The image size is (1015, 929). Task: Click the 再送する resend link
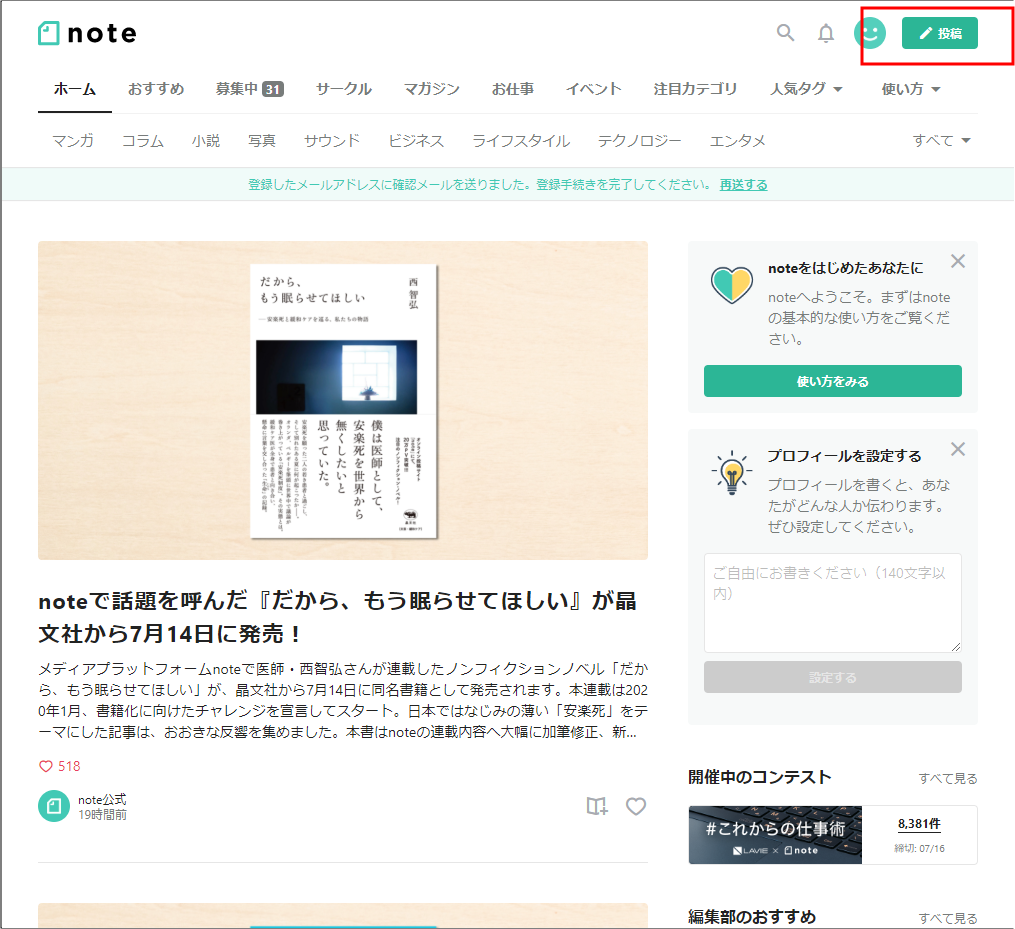[743, 185]
